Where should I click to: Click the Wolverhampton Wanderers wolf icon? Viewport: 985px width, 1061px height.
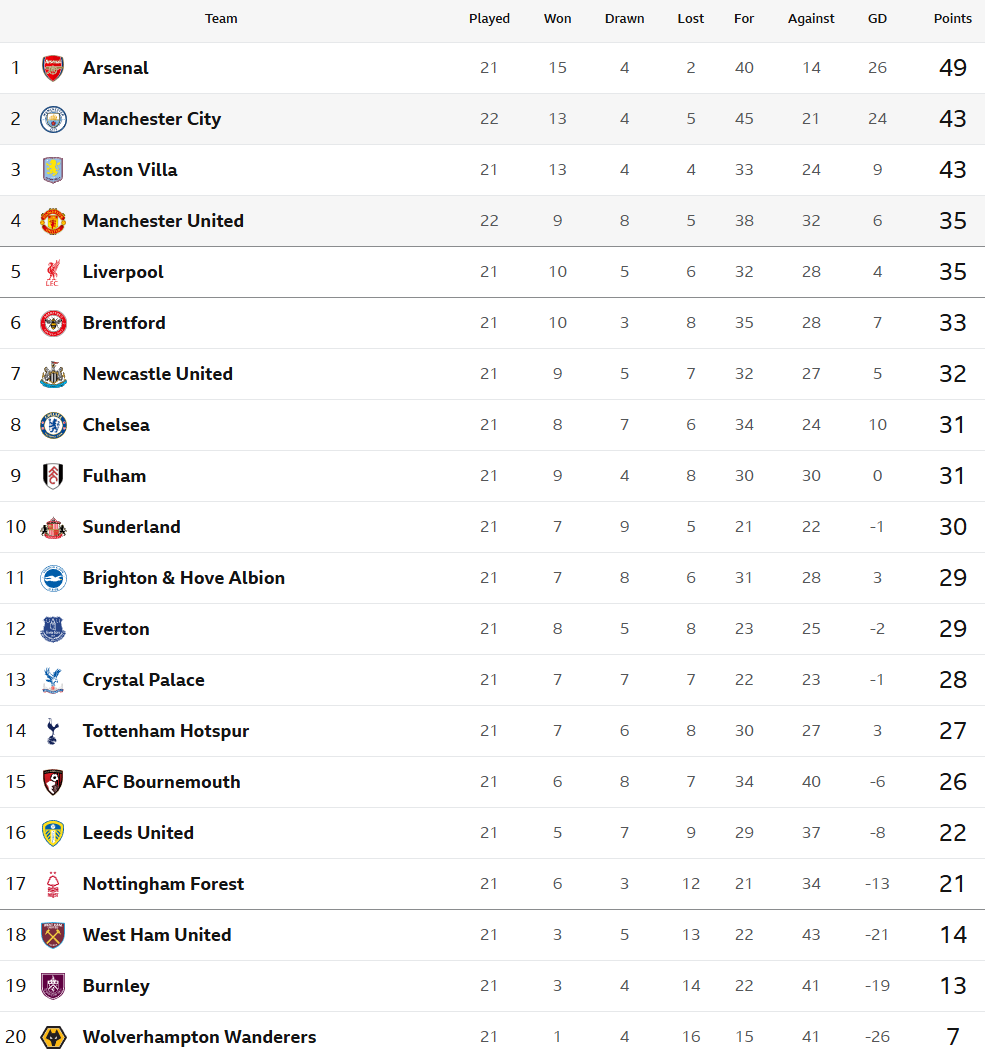click(x=53, y=1037)
